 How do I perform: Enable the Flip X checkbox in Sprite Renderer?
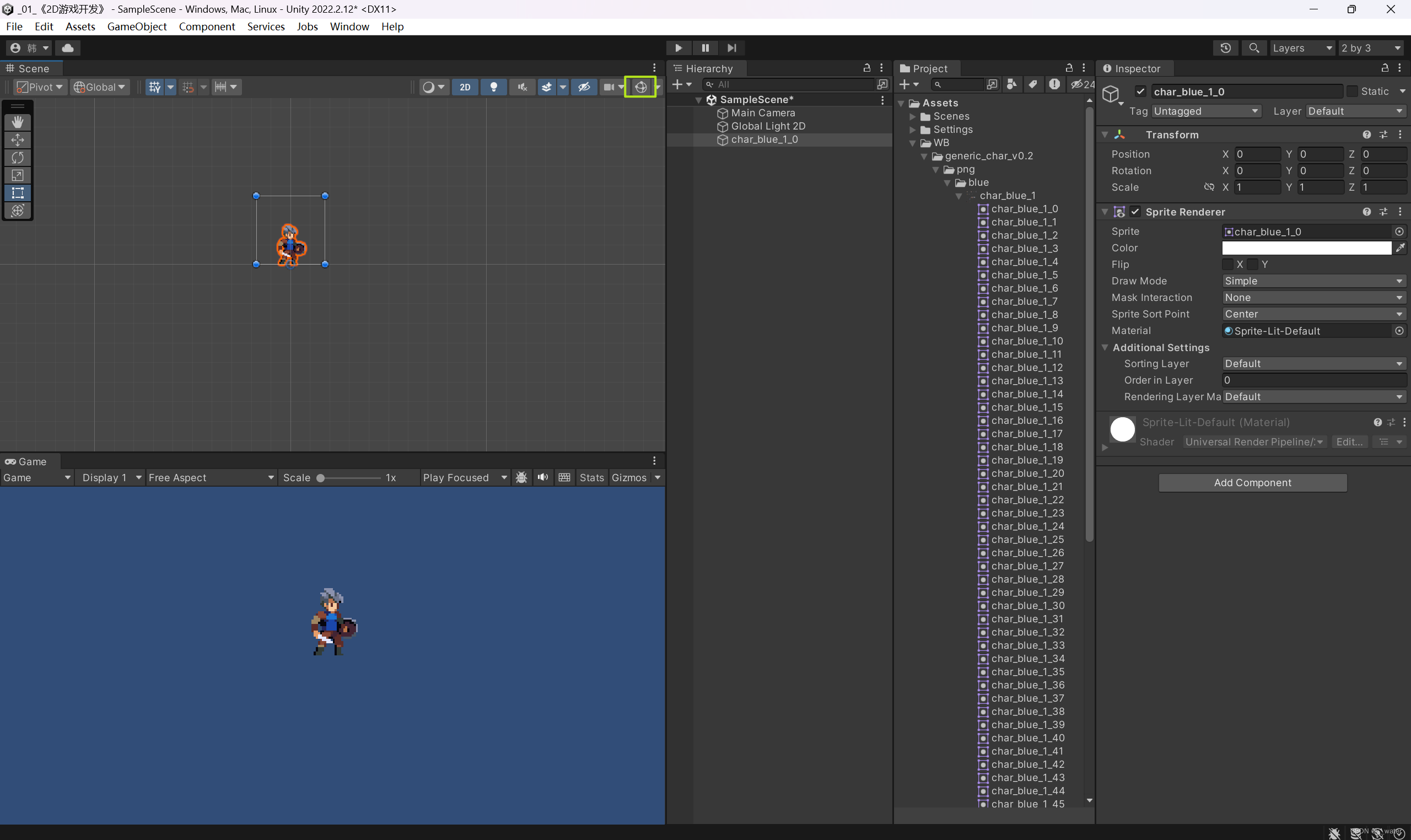click(1228, 264)
